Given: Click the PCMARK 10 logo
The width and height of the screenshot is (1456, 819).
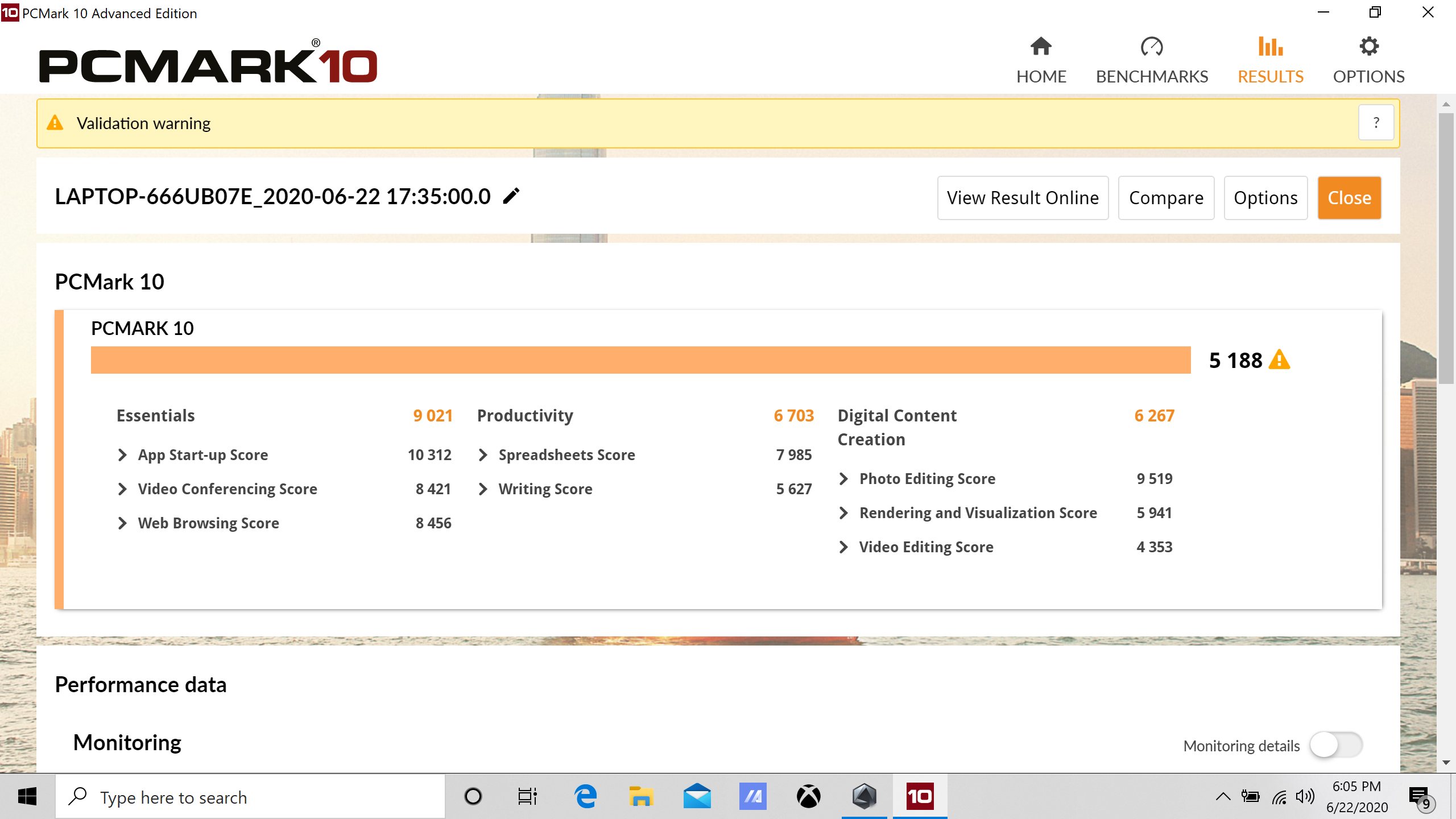Looking at the screenshot, I should click(208, 62).
